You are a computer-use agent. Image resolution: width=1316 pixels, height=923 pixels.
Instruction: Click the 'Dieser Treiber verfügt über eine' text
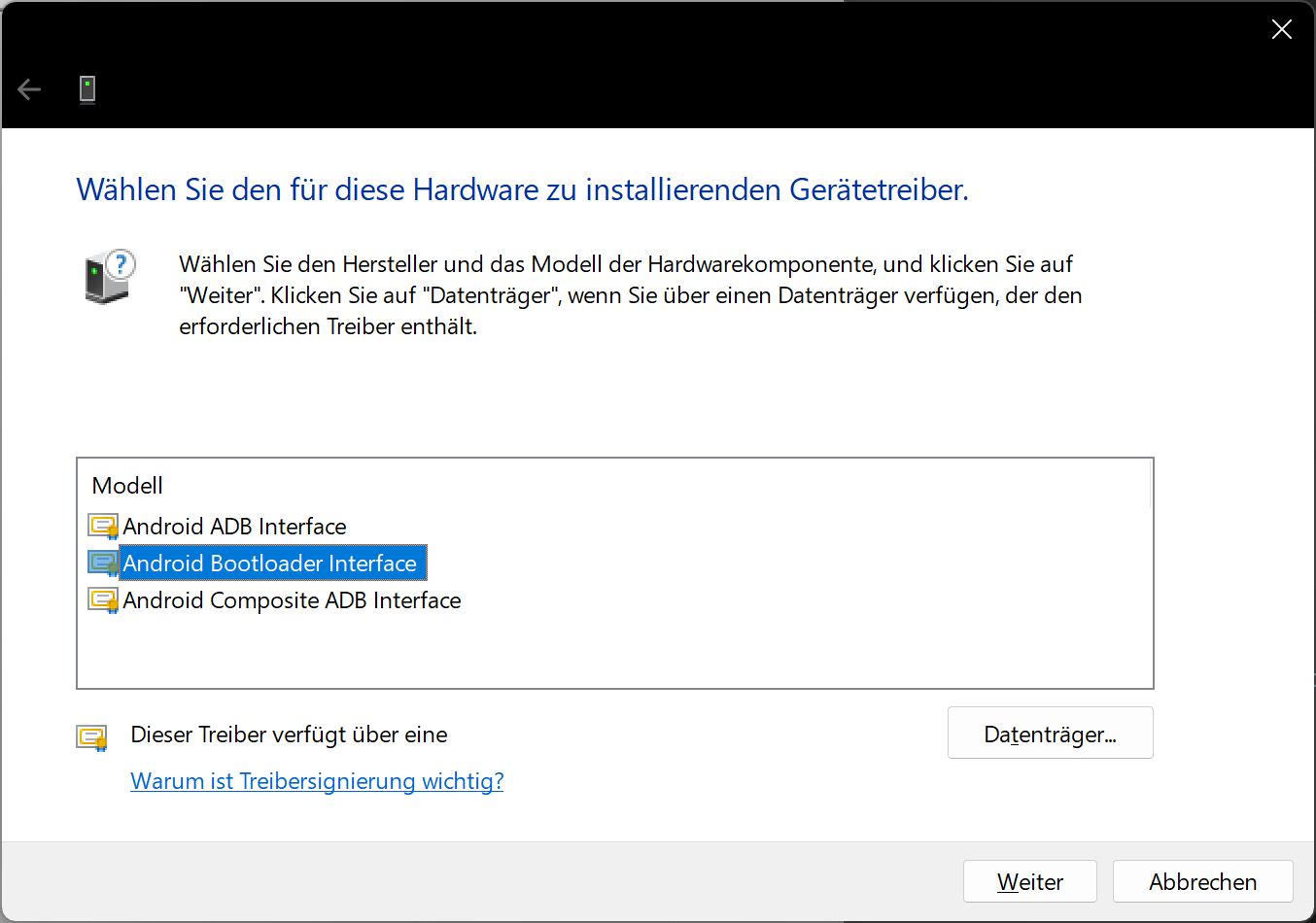[x=289, y=735]
